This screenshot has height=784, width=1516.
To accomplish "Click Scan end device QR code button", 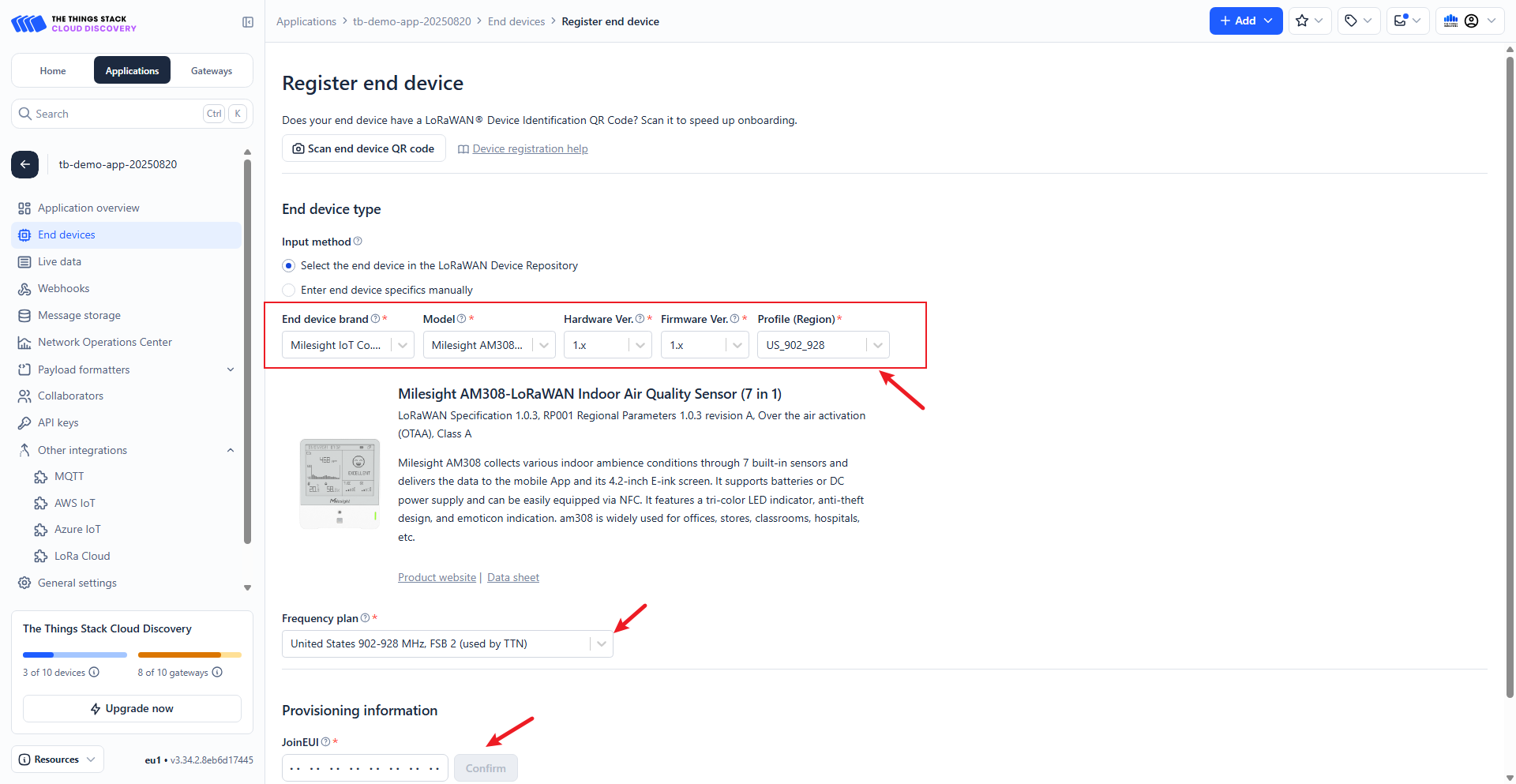I will tap(363, 148).
